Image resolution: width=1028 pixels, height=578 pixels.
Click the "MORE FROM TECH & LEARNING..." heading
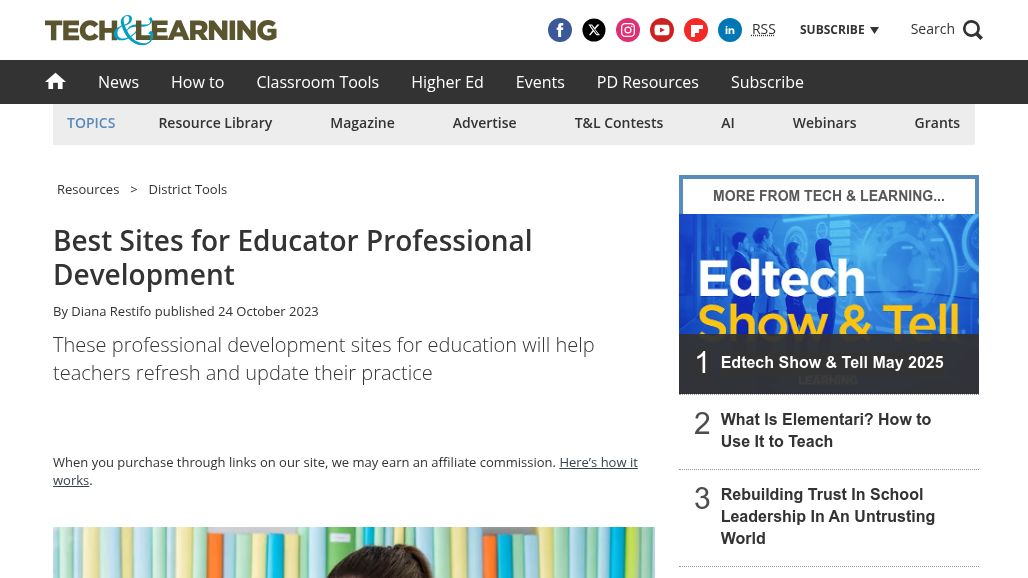coord(829,196)
